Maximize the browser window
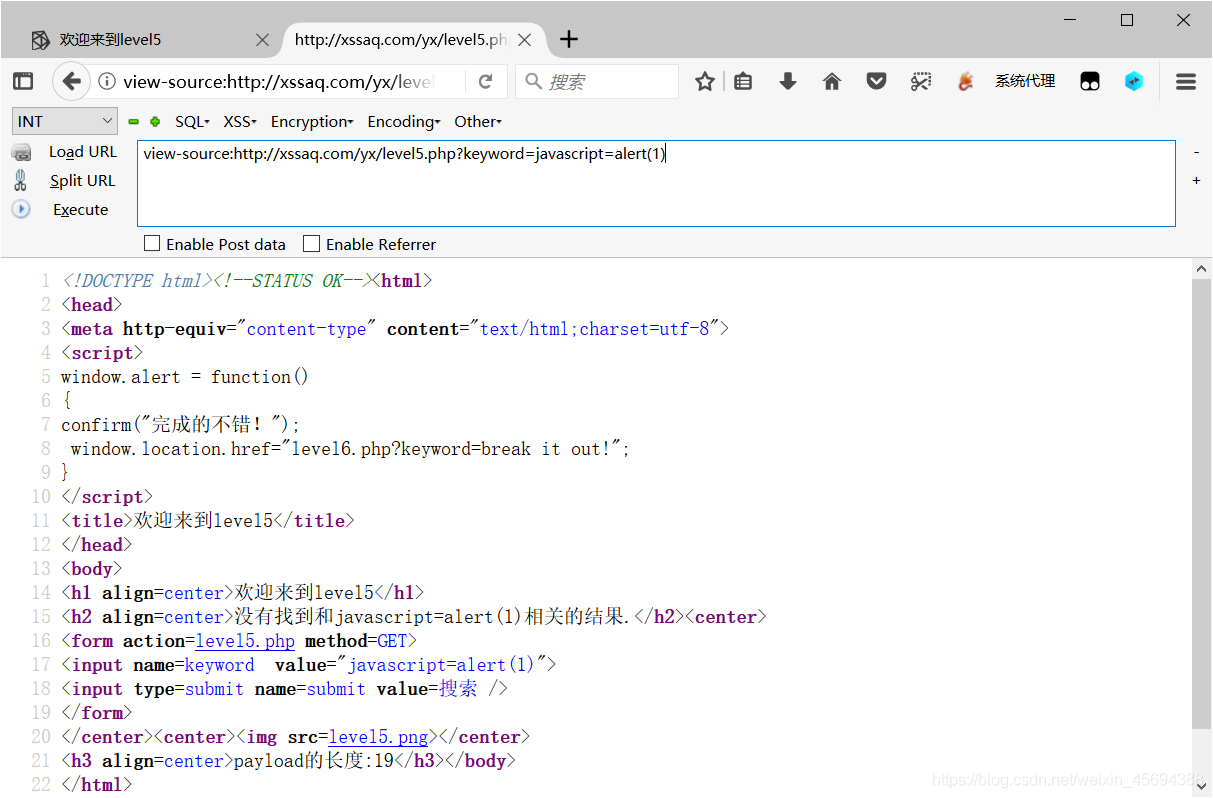 (1127, 19)
